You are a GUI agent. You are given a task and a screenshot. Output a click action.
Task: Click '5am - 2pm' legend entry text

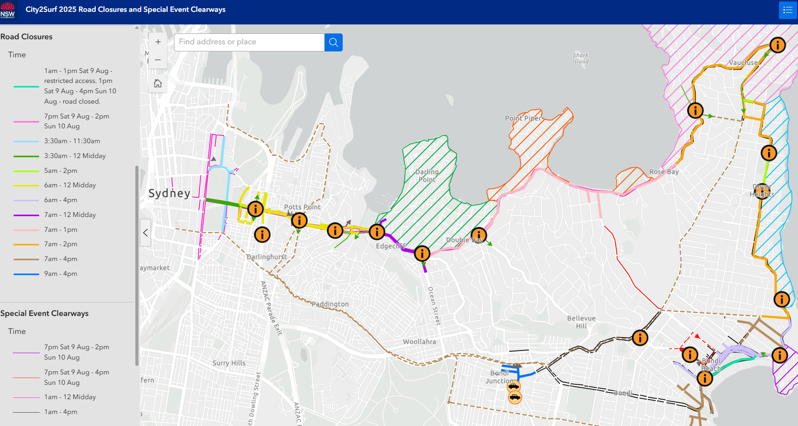coord(61,171)
